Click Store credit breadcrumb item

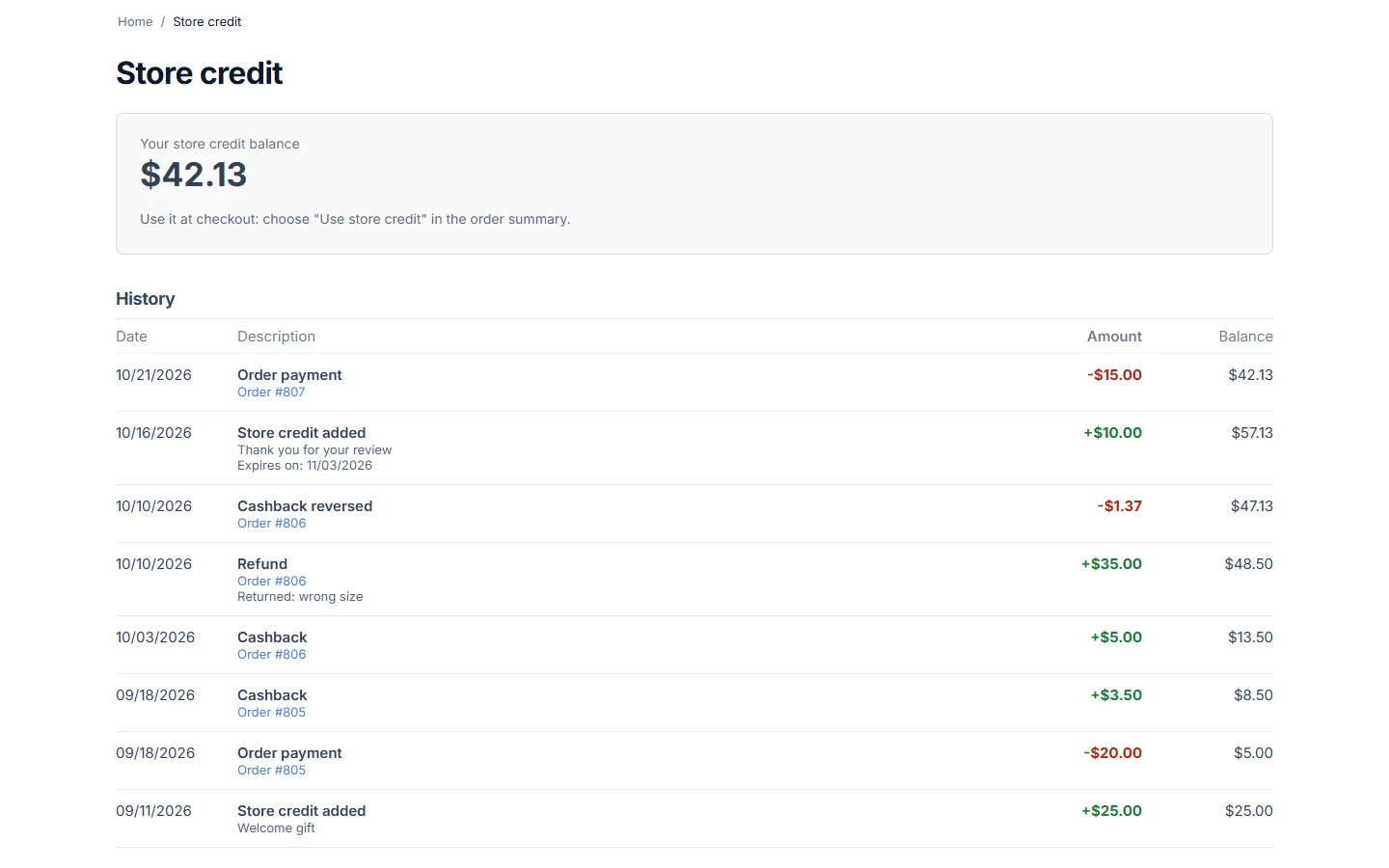pyautogui.click(x=207, y=21)
